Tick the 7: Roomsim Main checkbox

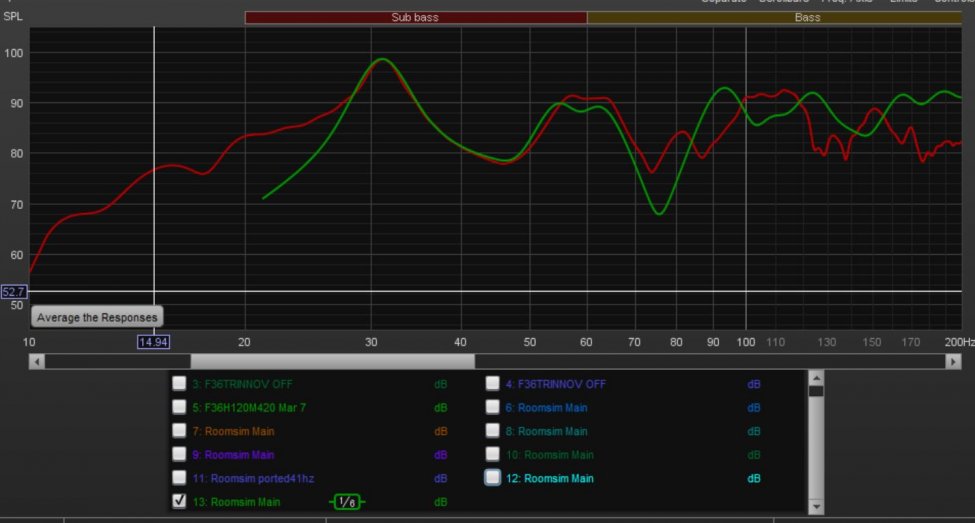click(x=180, y=431)
